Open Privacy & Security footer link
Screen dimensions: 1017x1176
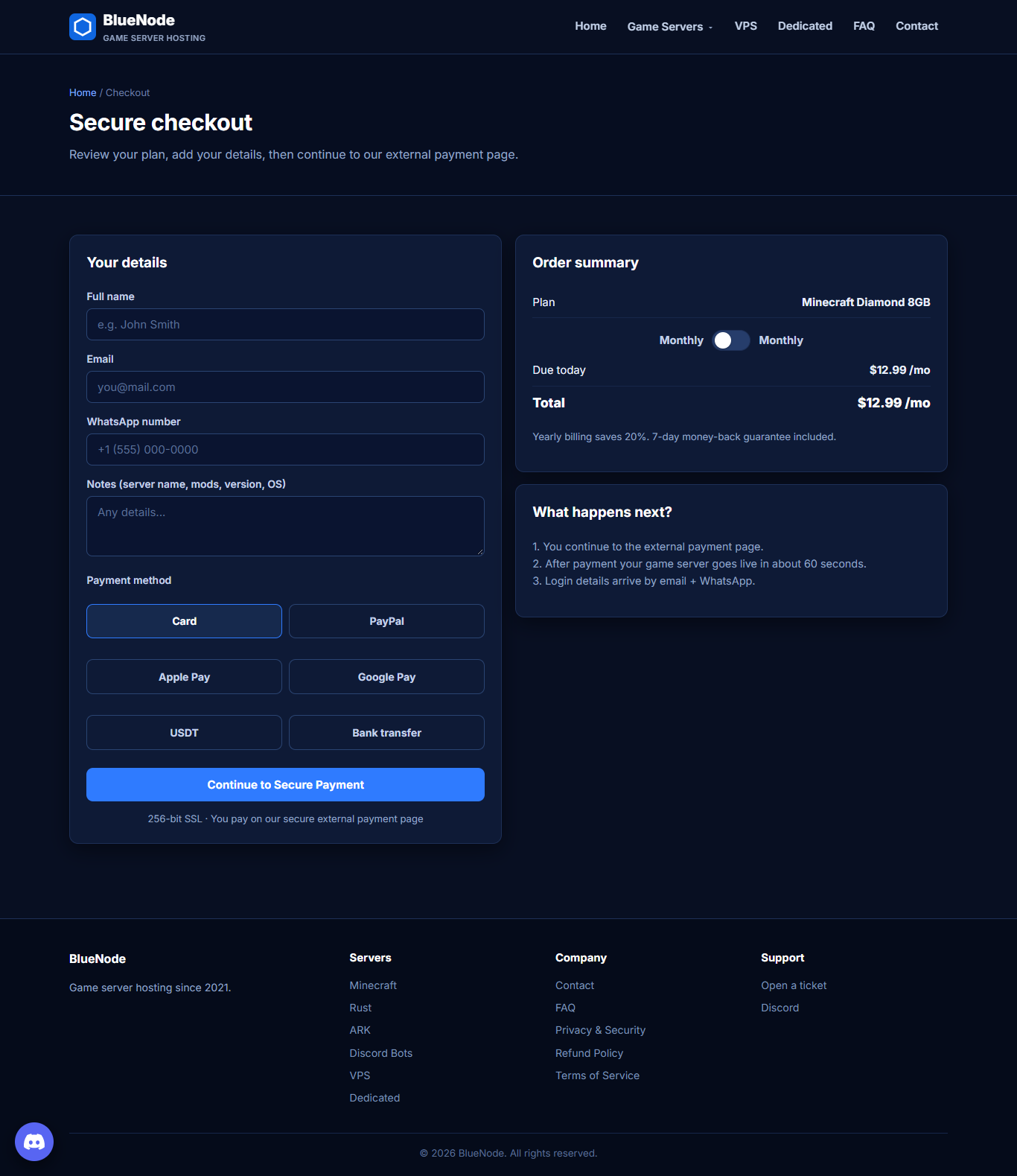[x=600, y=1030]
